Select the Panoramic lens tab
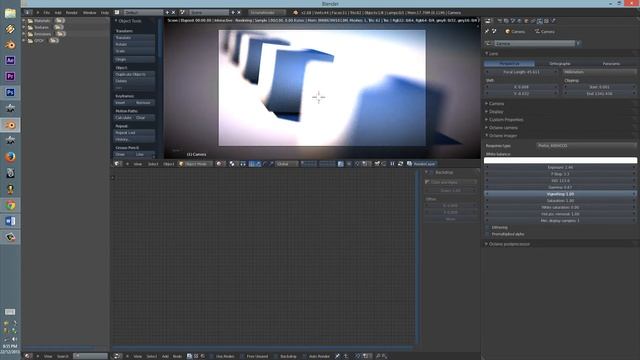 coord(611,64)
